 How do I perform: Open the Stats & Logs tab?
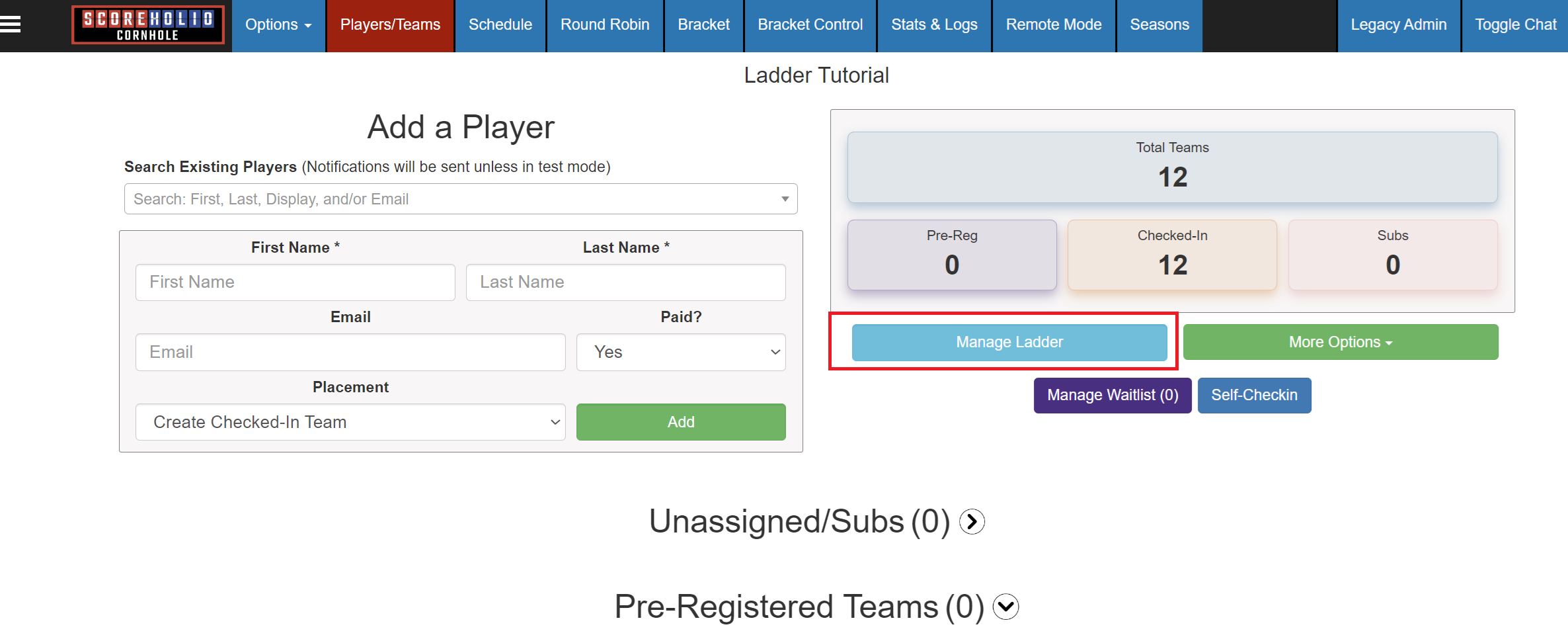934,25
